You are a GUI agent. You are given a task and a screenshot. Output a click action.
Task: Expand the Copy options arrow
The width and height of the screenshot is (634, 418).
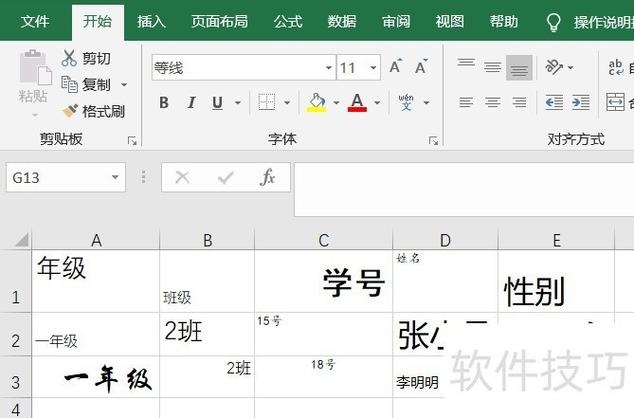pos(124,85)
